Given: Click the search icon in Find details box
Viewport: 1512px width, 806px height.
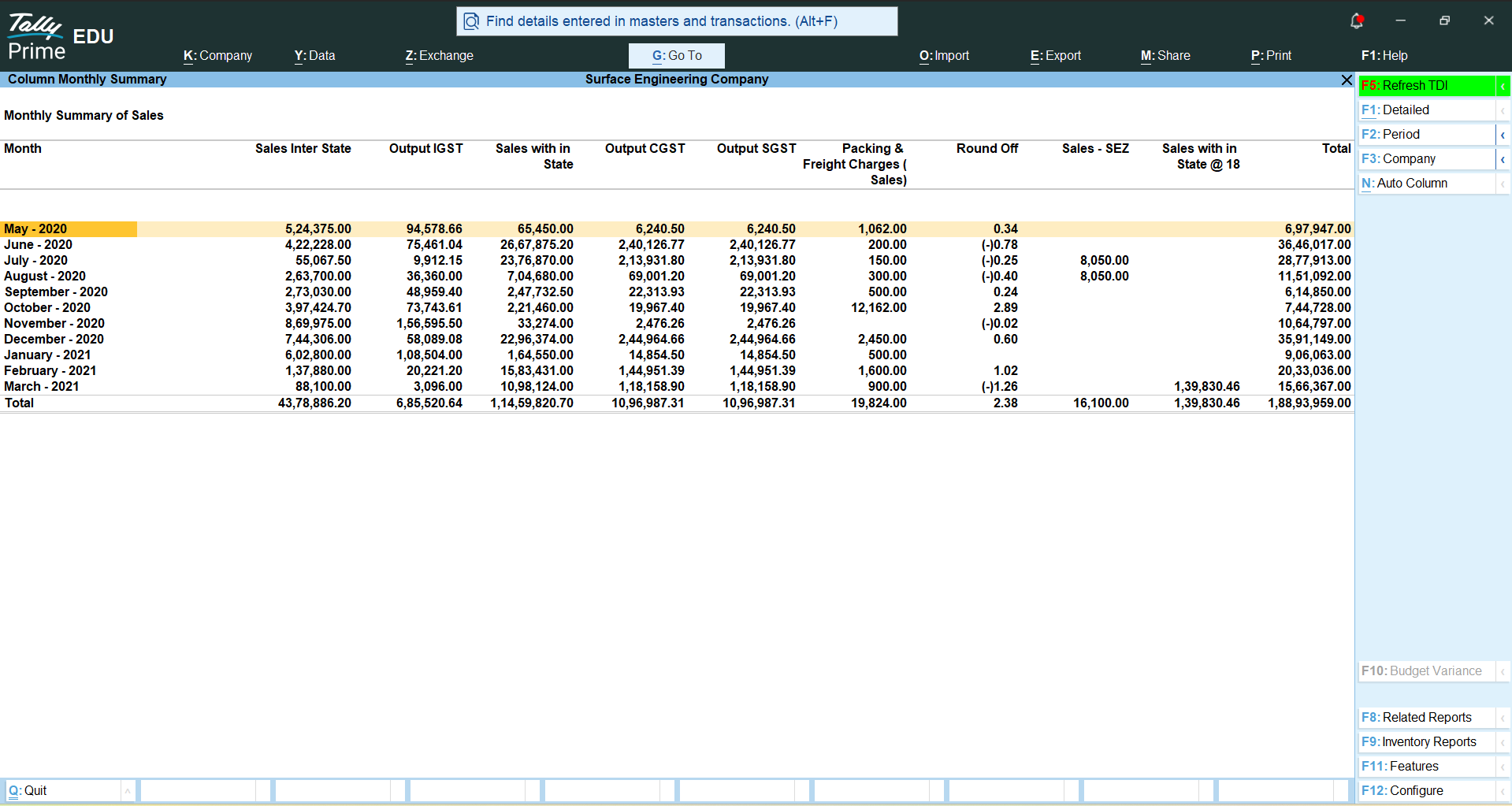Looking at the screenshot, I should tap(471, 21).
